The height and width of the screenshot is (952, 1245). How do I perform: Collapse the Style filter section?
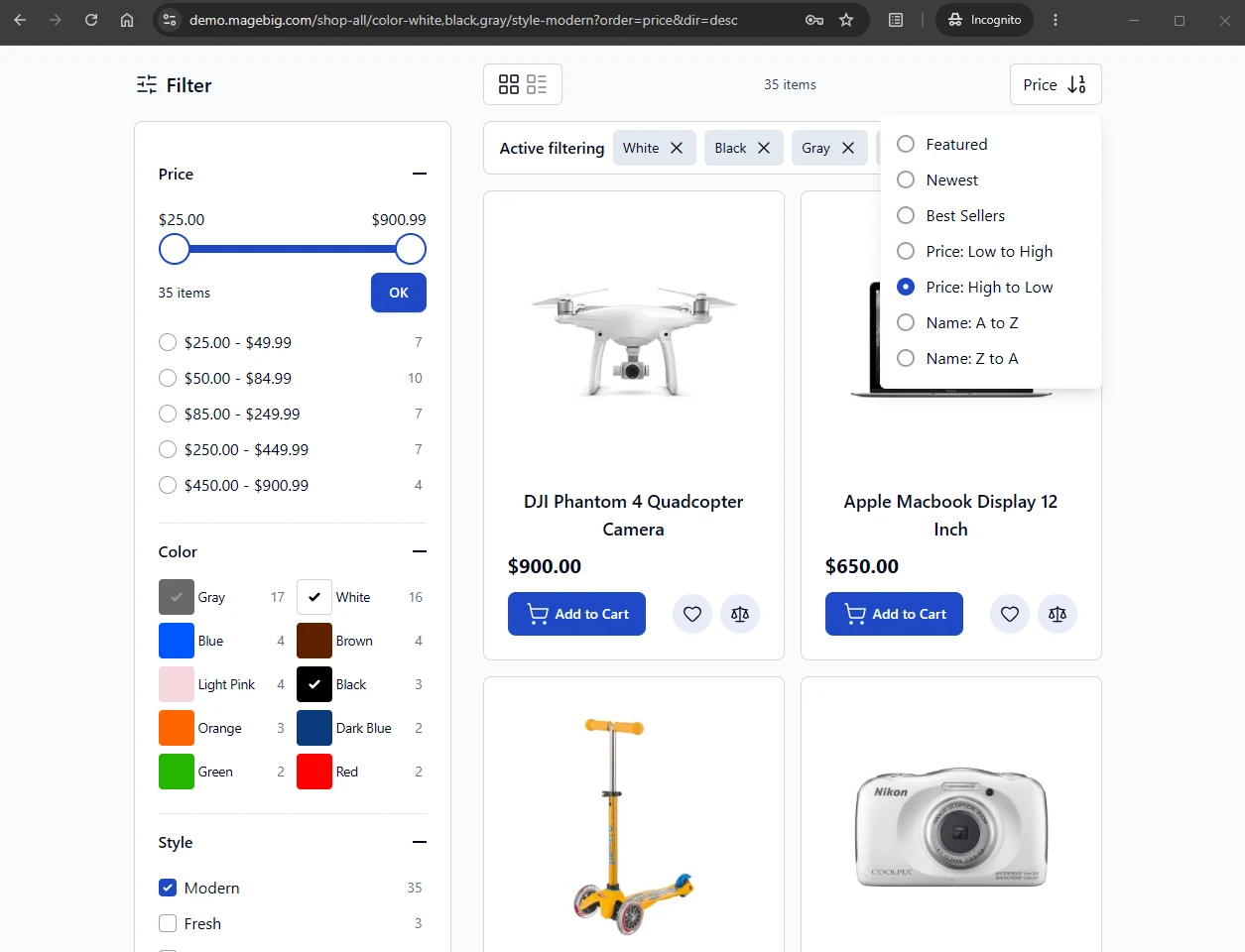point(420,842)
